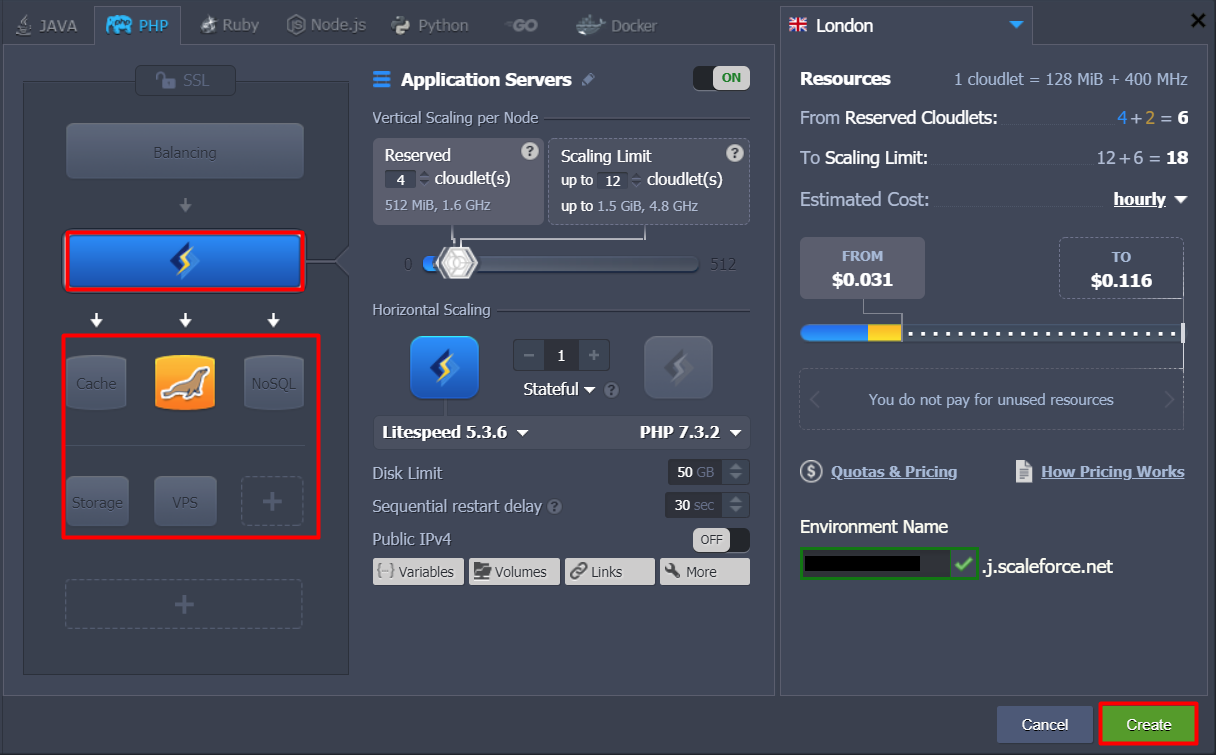The image size is (1216, 755).
Task: Click the LiteSpeed application server block
Action: click(184, 262)
